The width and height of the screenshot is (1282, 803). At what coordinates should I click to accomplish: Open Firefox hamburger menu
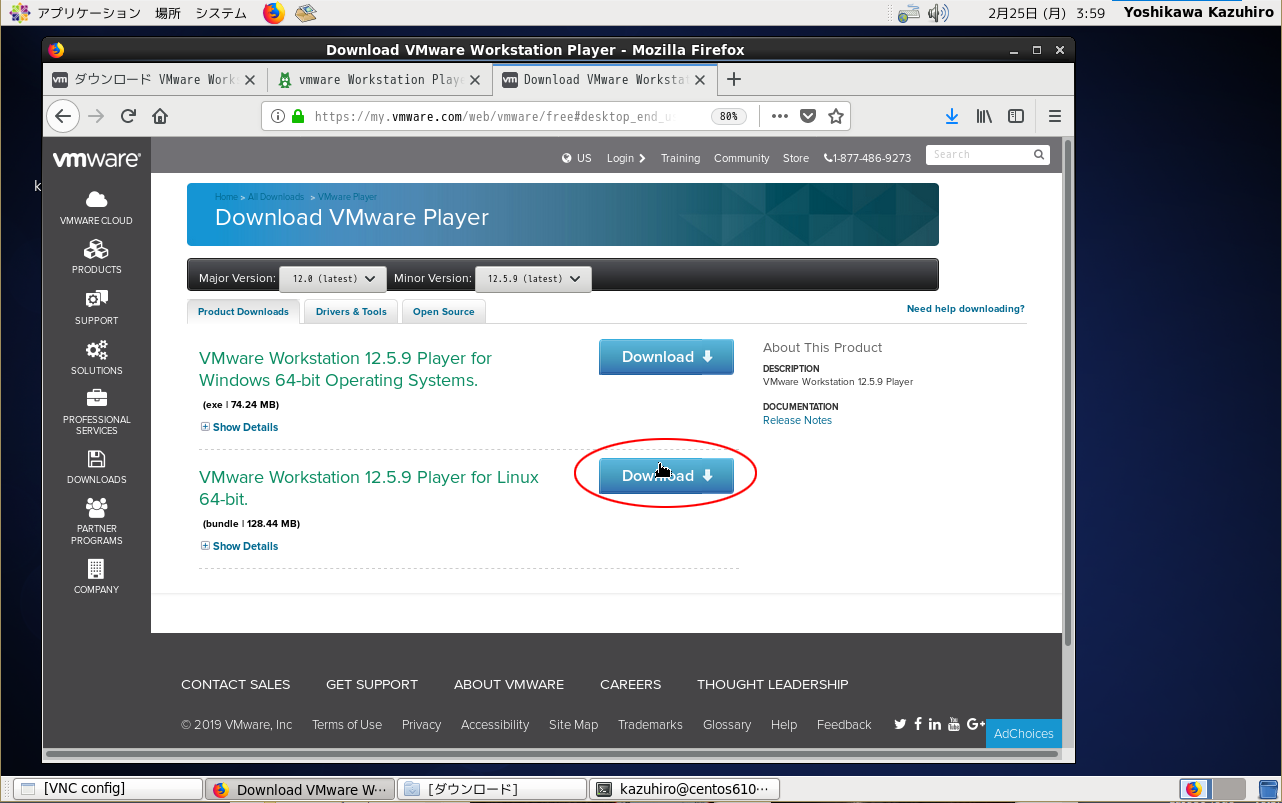1054,116
